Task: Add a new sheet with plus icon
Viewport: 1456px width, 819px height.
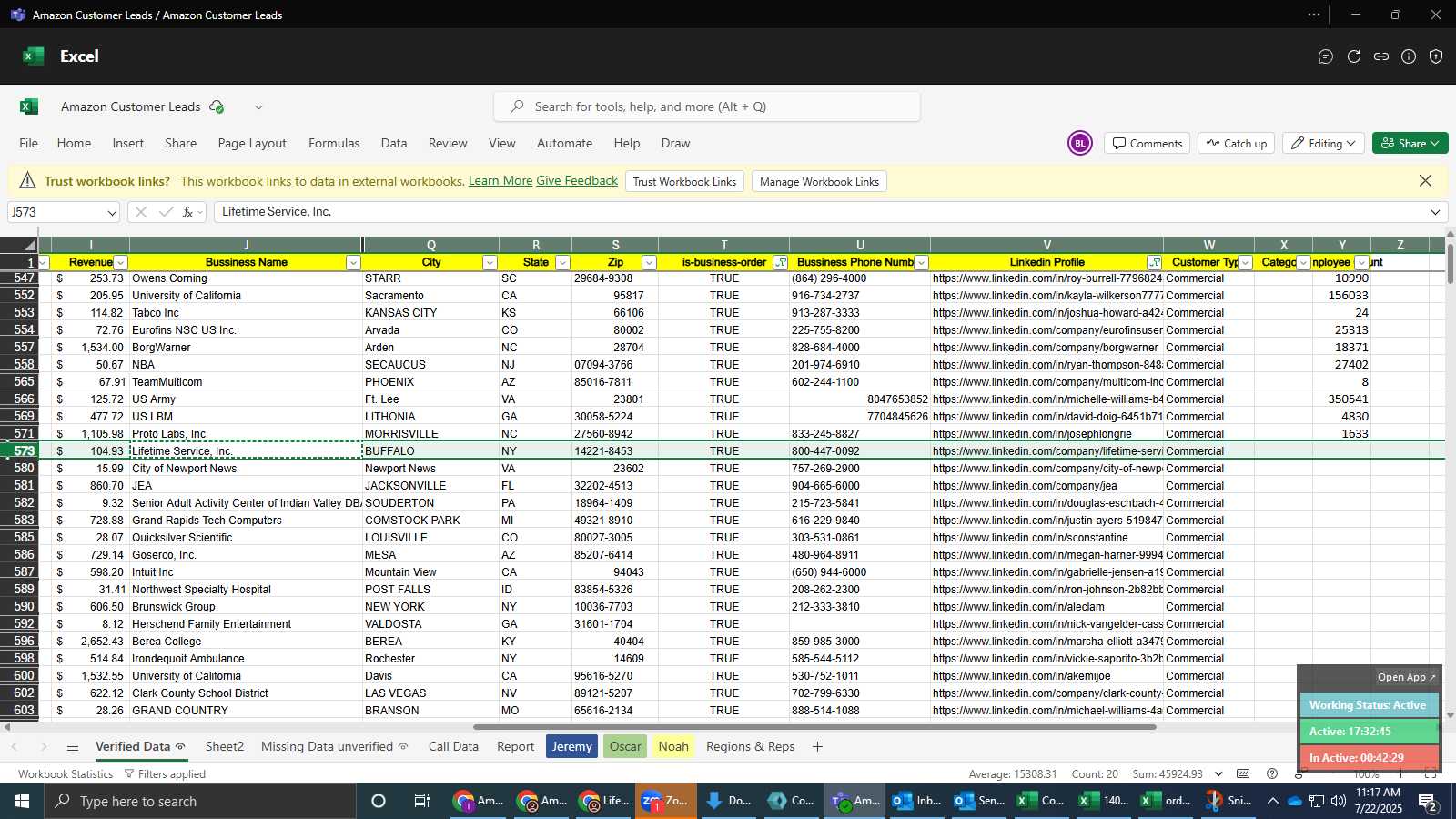Action: (817, 746)
